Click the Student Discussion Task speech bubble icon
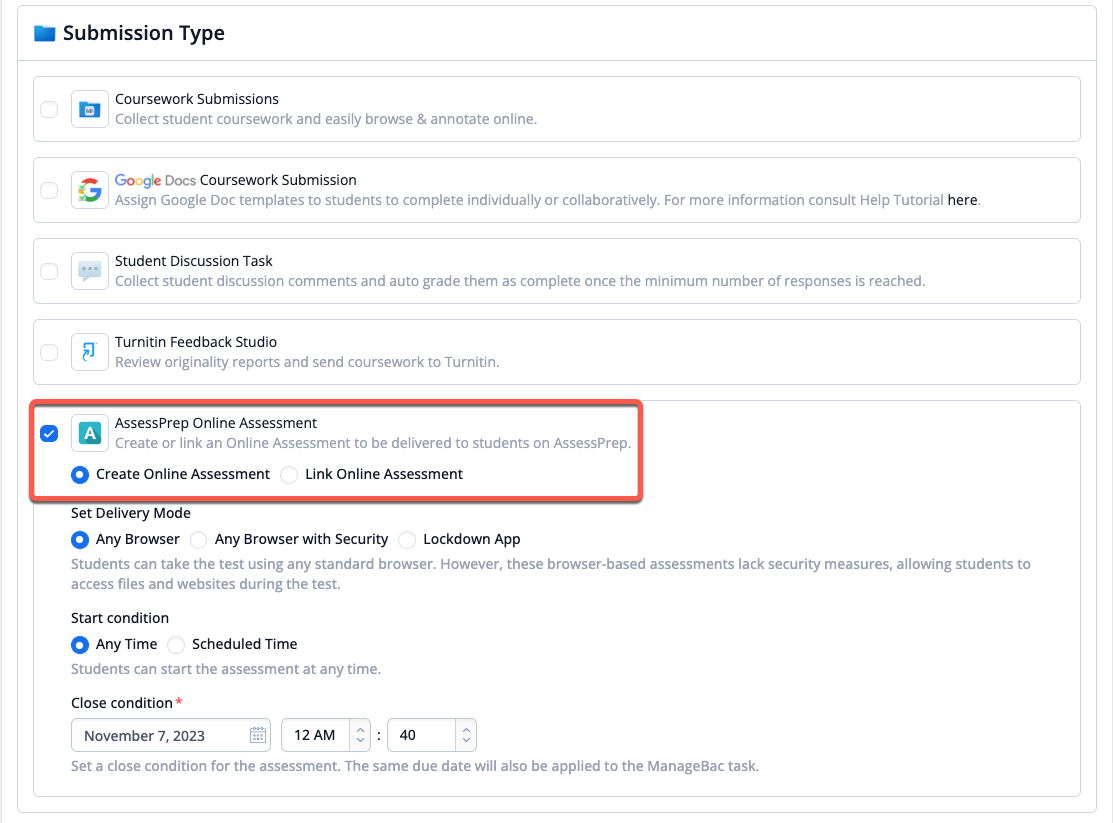 click(x=89, y=271)
